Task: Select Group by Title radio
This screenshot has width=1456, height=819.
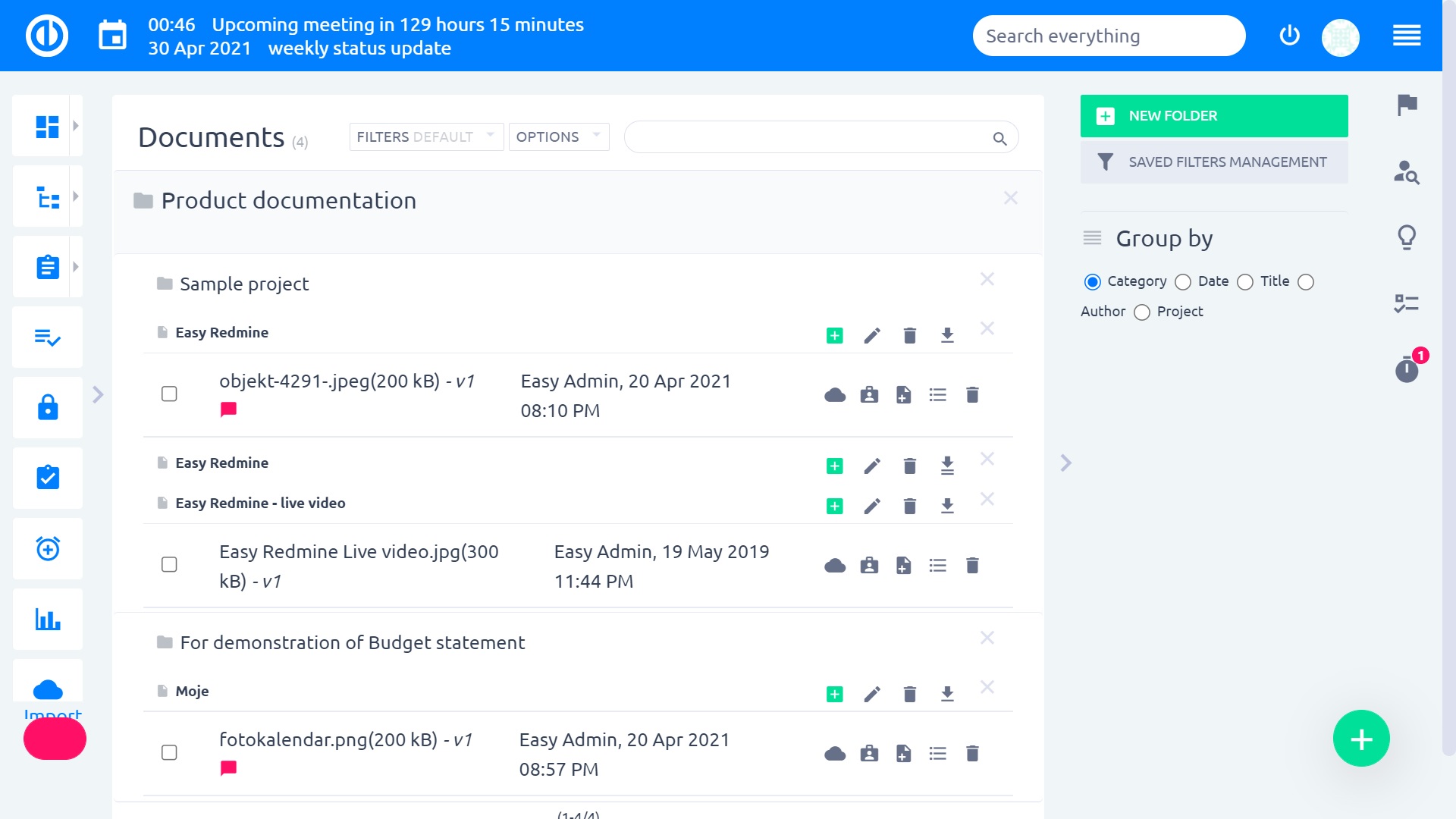Action: tap(1245, 282)
